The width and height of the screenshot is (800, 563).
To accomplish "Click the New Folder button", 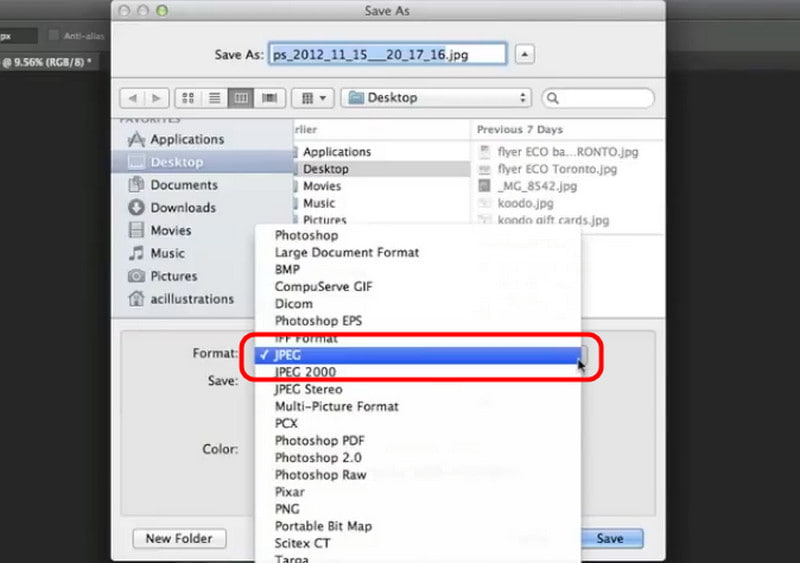I will [x=179, y=538].
